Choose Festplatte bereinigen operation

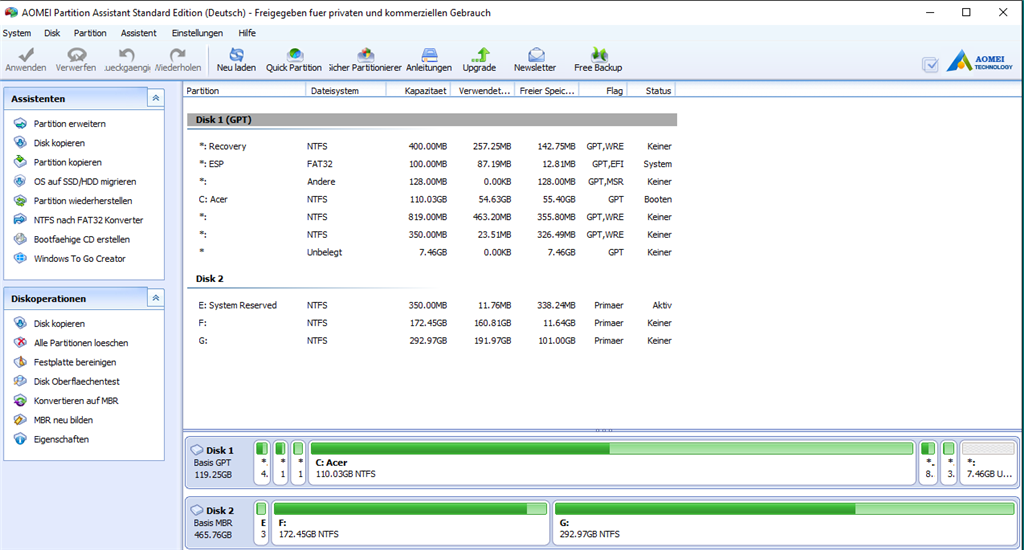tap(74, 362)
